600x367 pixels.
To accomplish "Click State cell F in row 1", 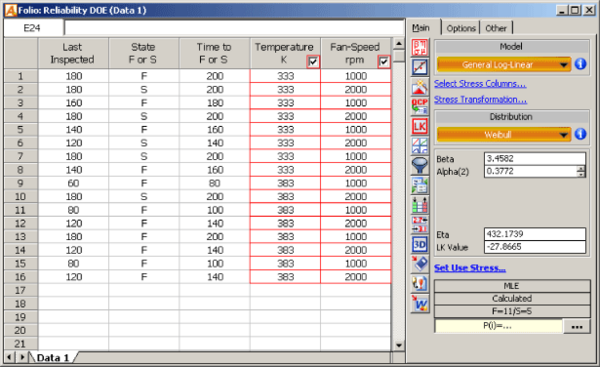I will pyautogui.click(x=144, y=76).
